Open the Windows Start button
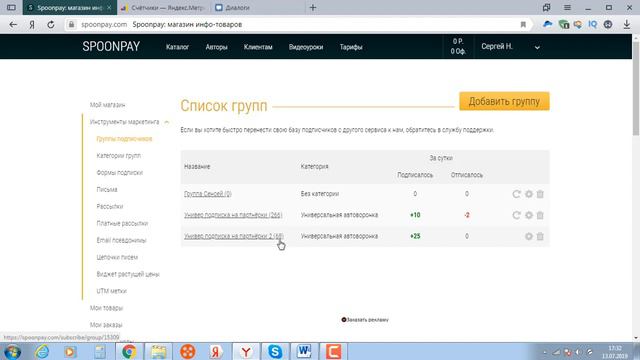This screenshot has height=360, width=640. (x=12, y=351)
